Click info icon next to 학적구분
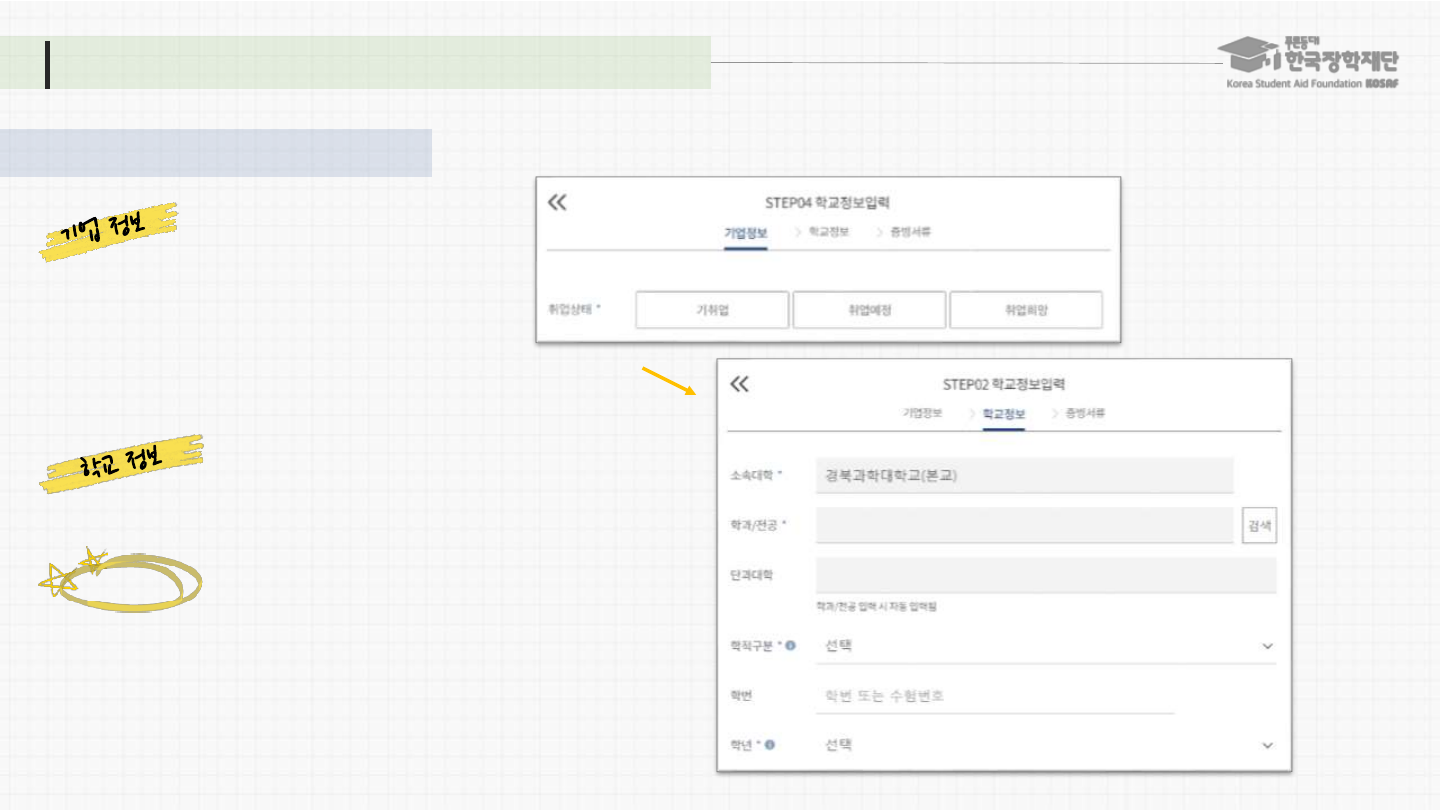This screenshot has width=1440, height=810. click(790, 646)
